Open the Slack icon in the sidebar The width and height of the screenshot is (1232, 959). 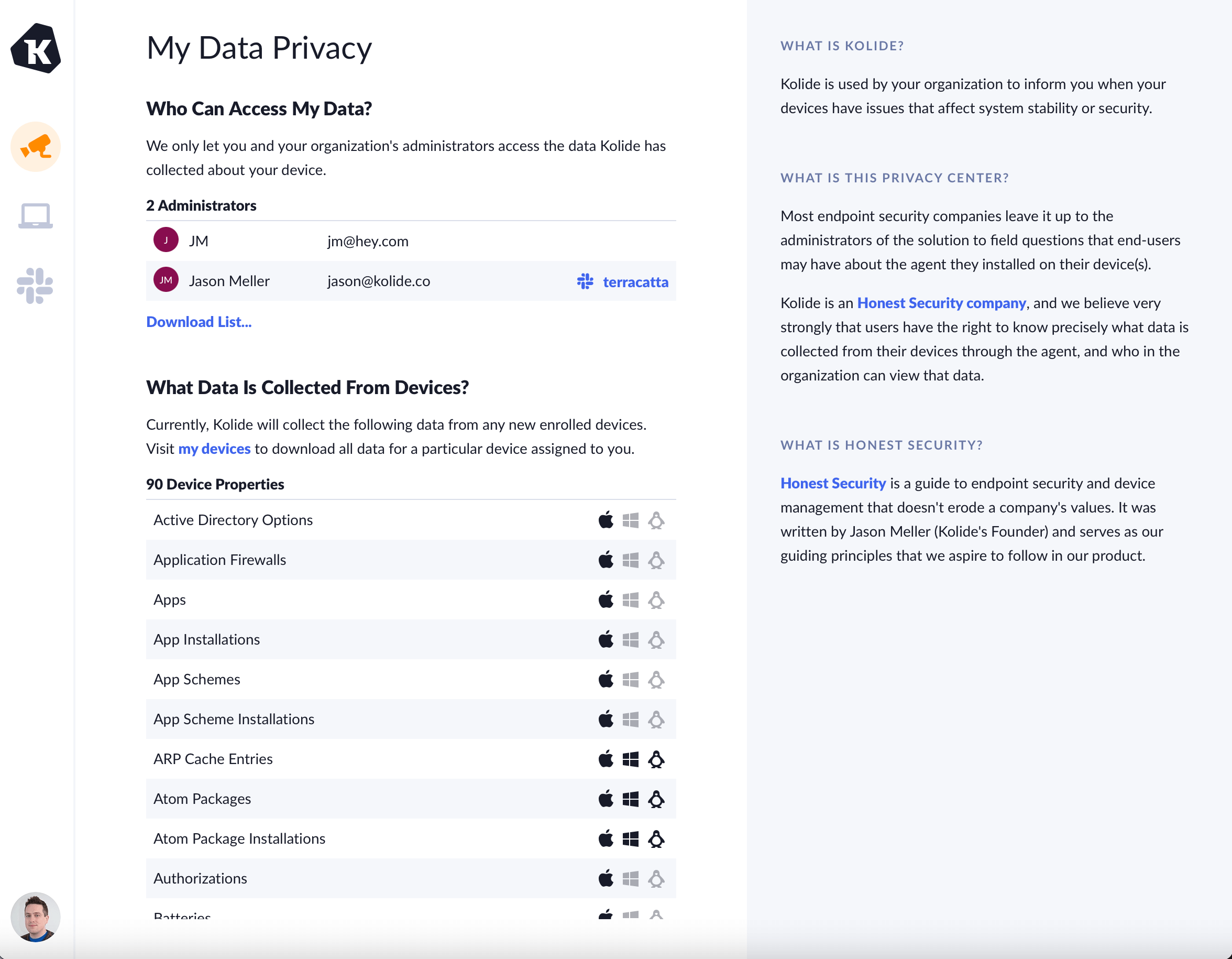point(36,286)
